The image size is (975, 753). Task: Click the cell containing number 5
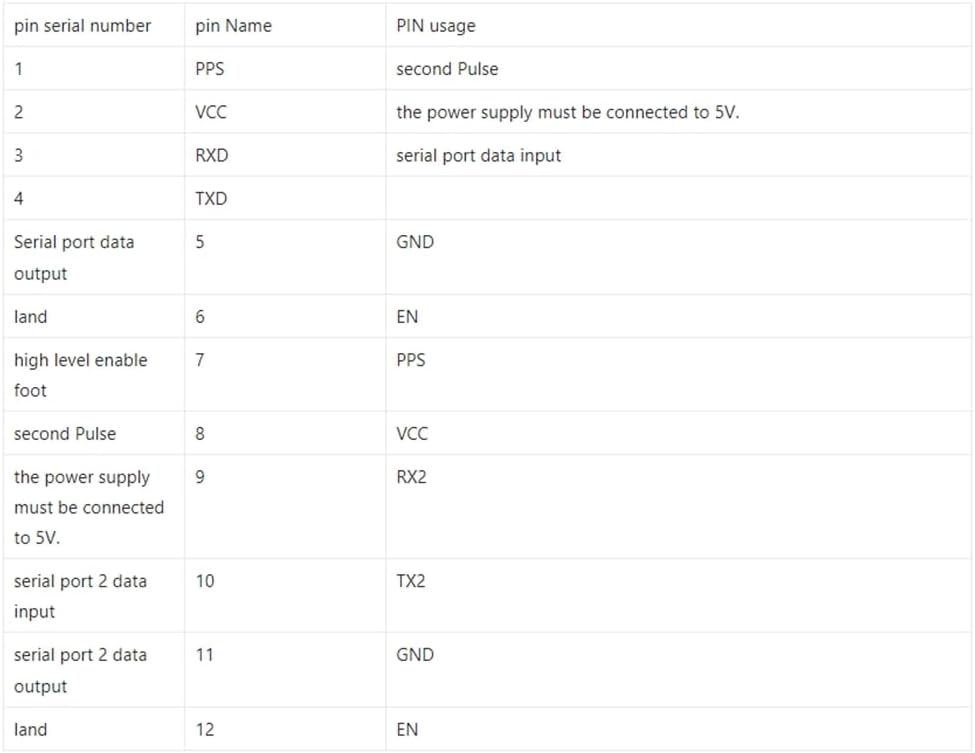click(200, 242)
